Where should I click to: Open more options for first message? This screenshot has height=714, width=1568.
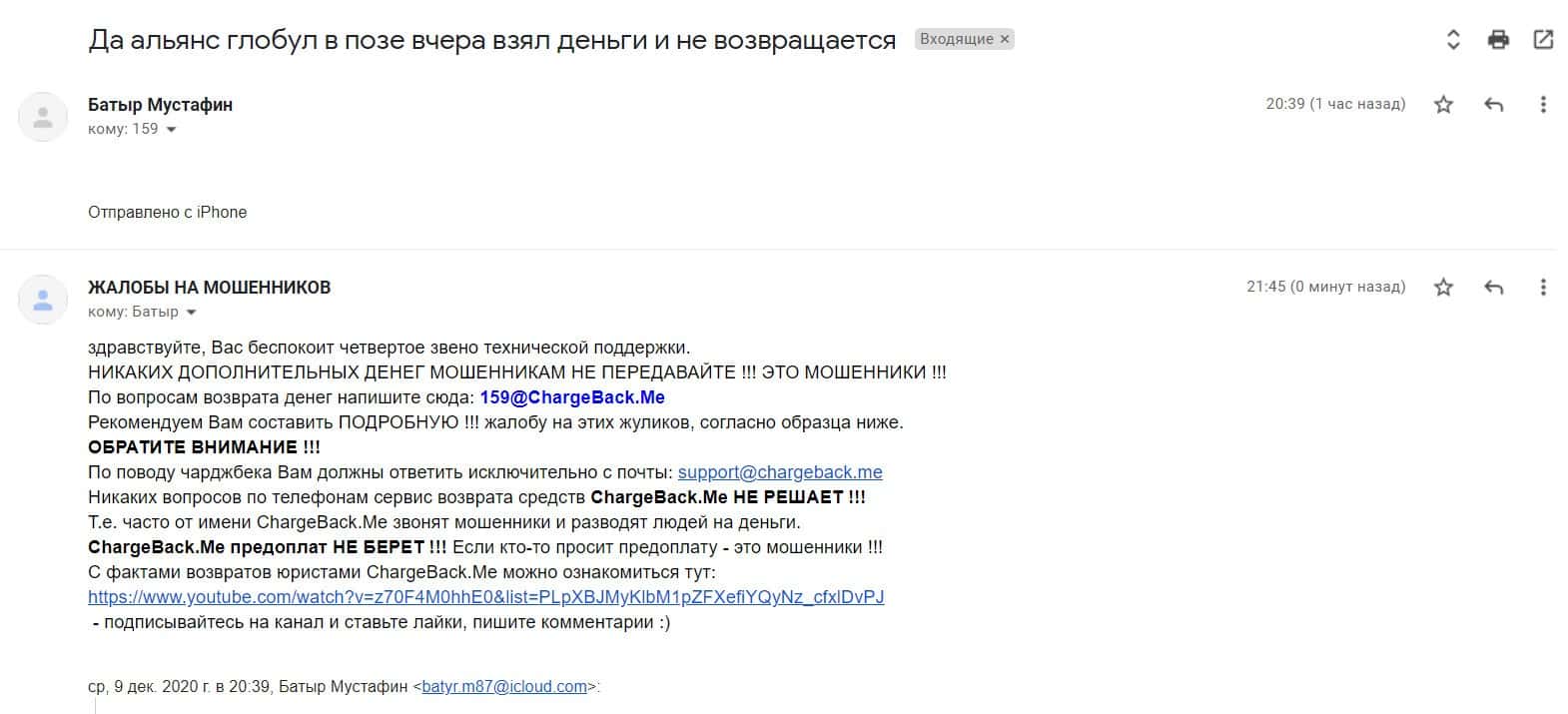(1543, 104)
